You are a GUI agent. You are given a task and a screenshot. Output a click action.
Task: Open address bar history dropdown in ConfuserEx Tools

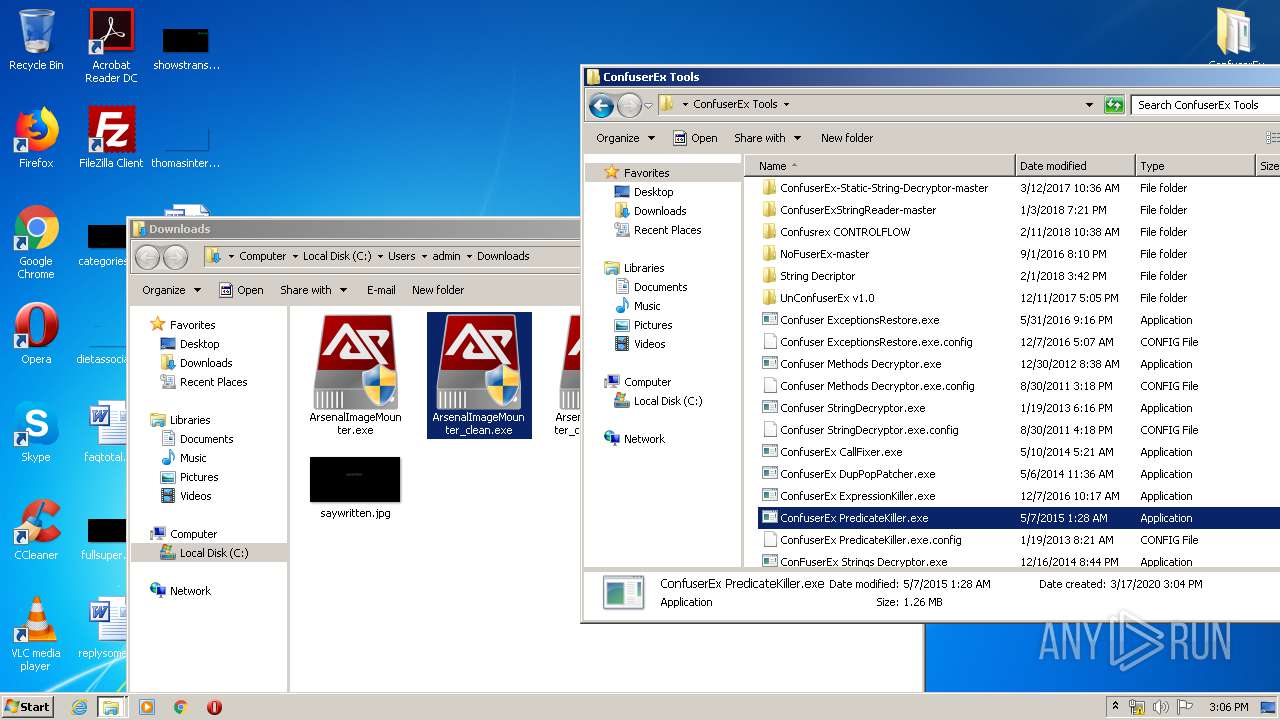[x=1089, y=104]
